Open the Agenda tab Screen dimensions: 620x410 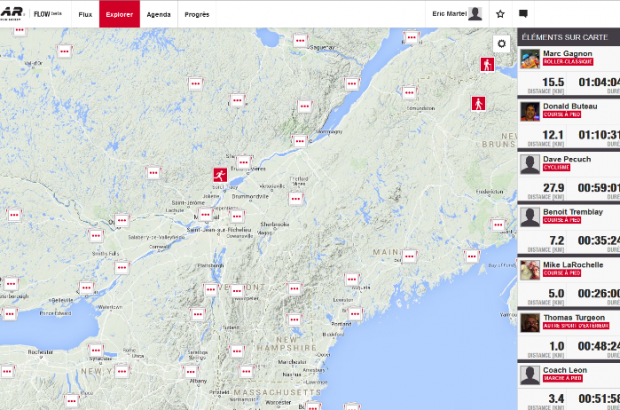coord(158,14)
